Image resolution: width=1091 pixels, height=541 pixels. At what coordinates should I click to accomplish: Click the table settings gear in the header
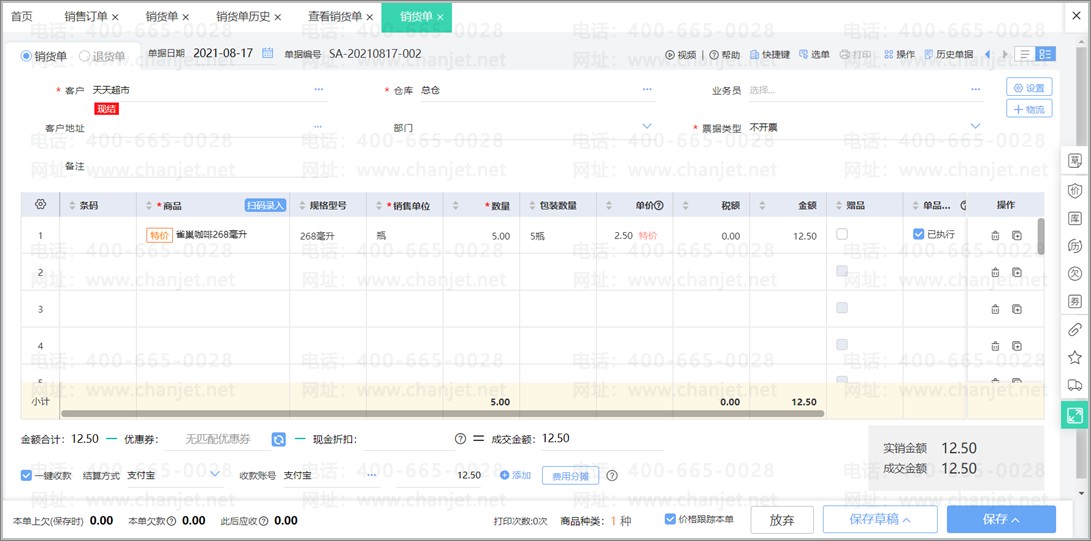click(40, 204)
